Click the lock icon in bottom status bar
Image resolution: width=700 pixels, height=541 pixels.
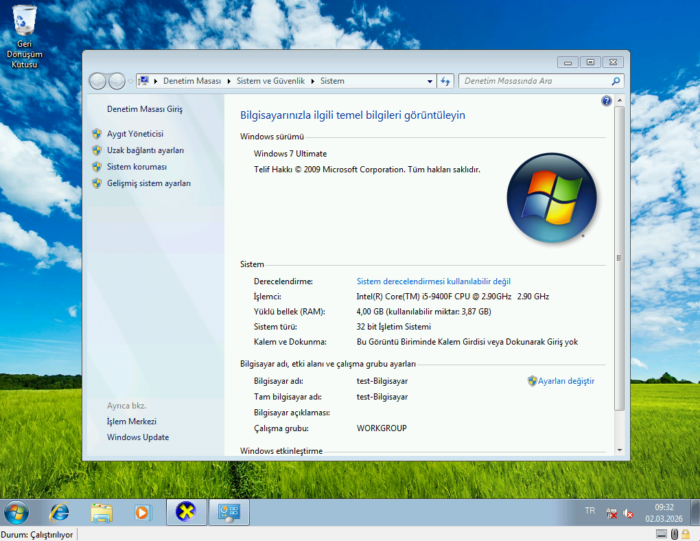click(x=686, y=534)
